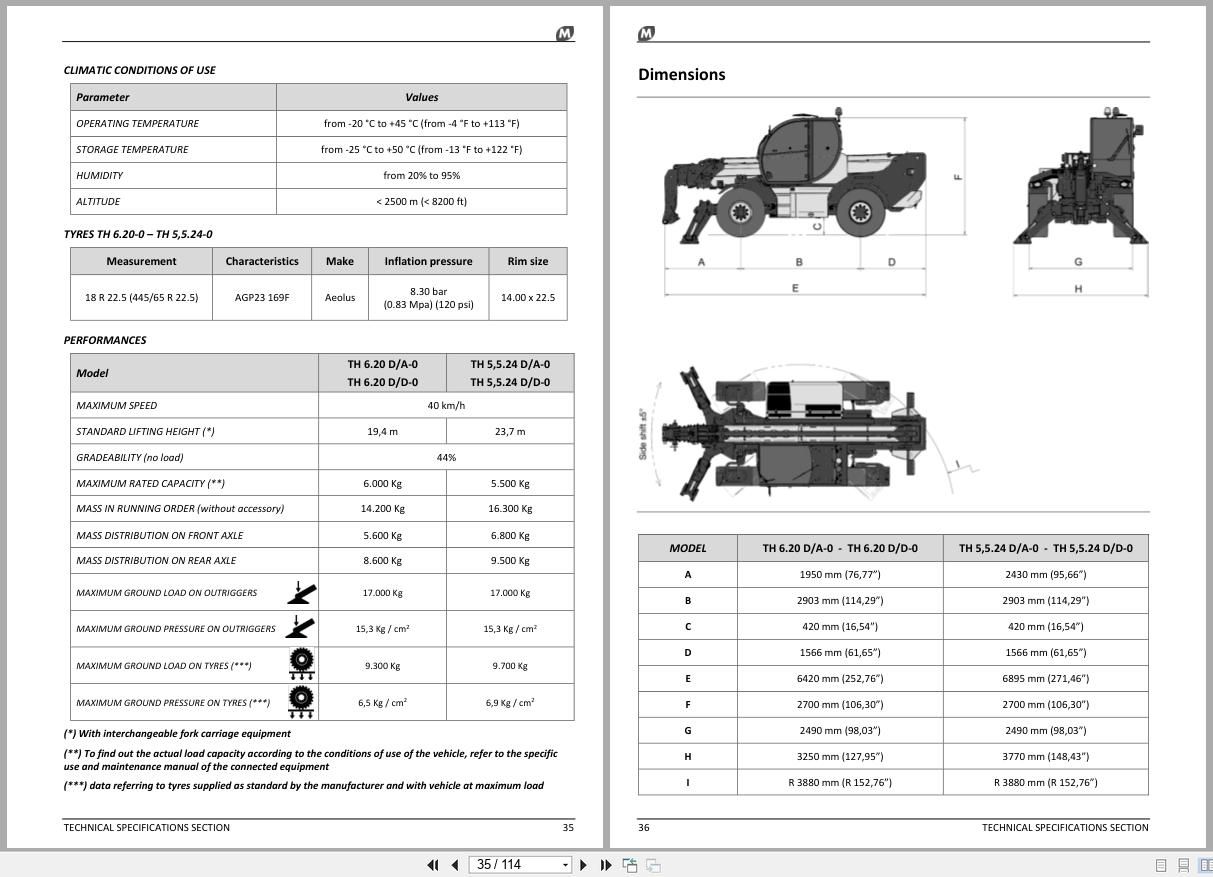Viewport: 1213px width, 877px height.
Task: Click the lifting height '23,7 m'
Action: pyautogui.click(x=510, y=431)
